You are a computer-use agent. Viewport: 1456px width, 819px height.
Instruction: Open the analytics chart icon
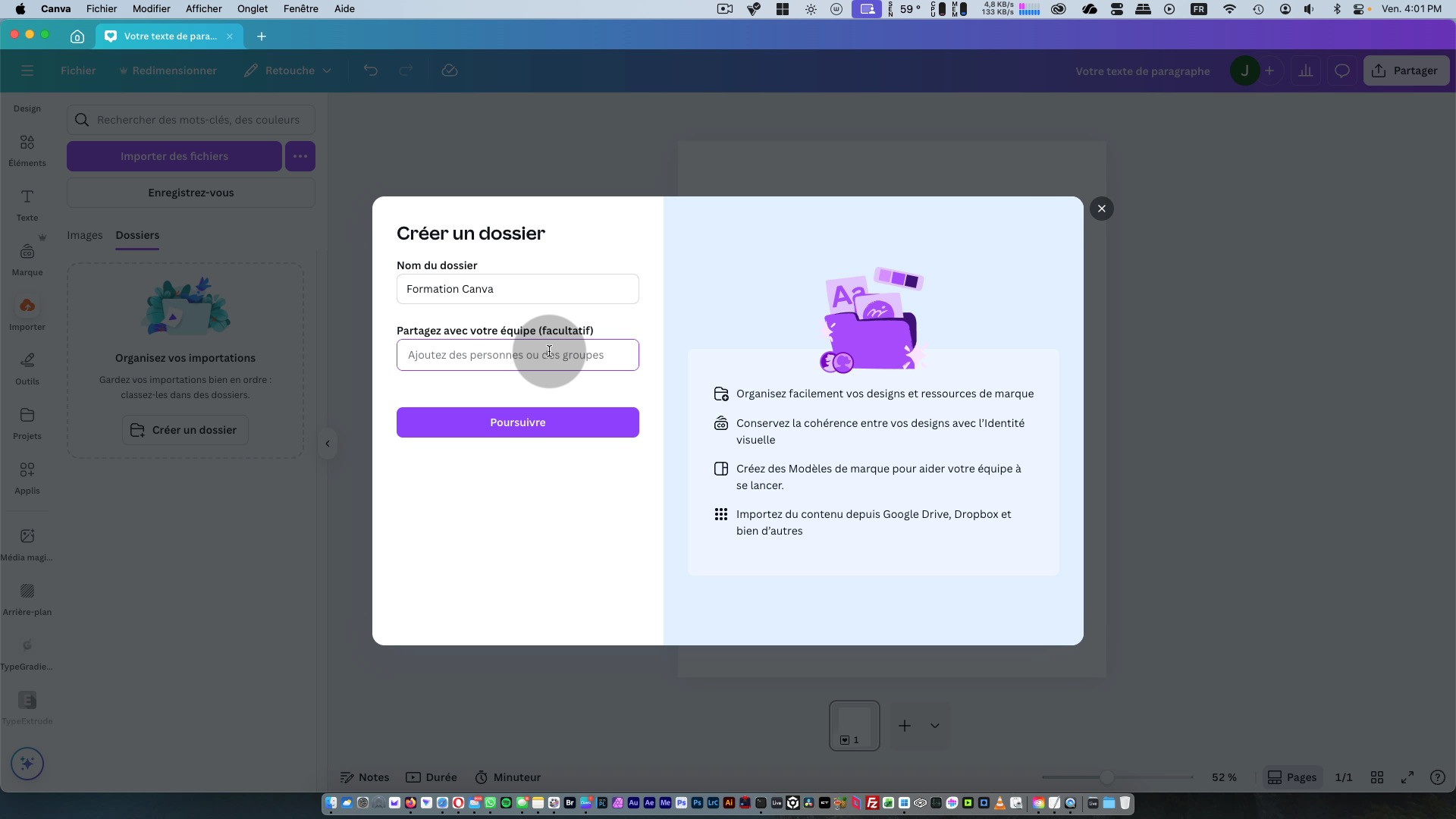(x=1305, y=71)
